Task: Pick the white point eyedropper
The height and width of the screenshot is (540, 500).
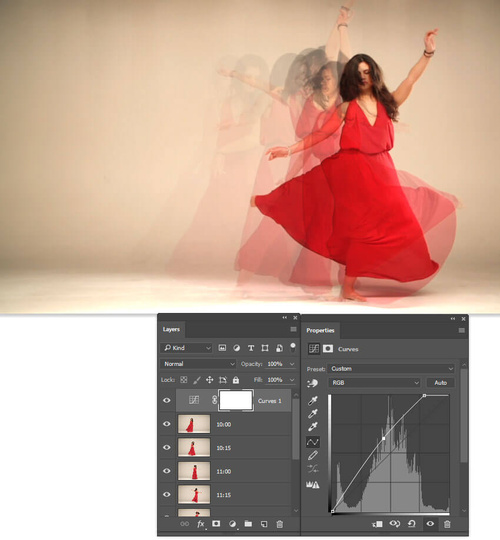Action: coord(312,427)
